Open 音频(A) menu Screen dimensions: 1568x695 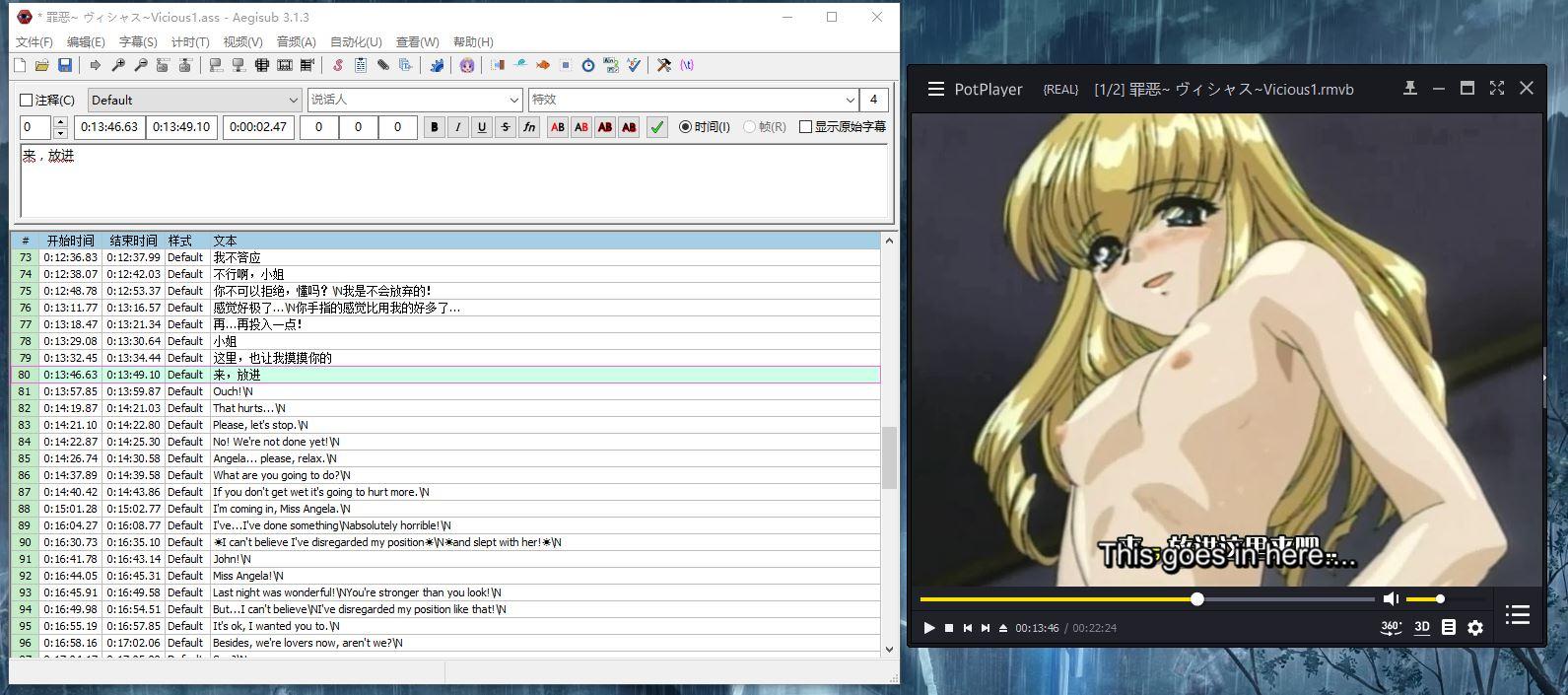[x=296, y=41]
